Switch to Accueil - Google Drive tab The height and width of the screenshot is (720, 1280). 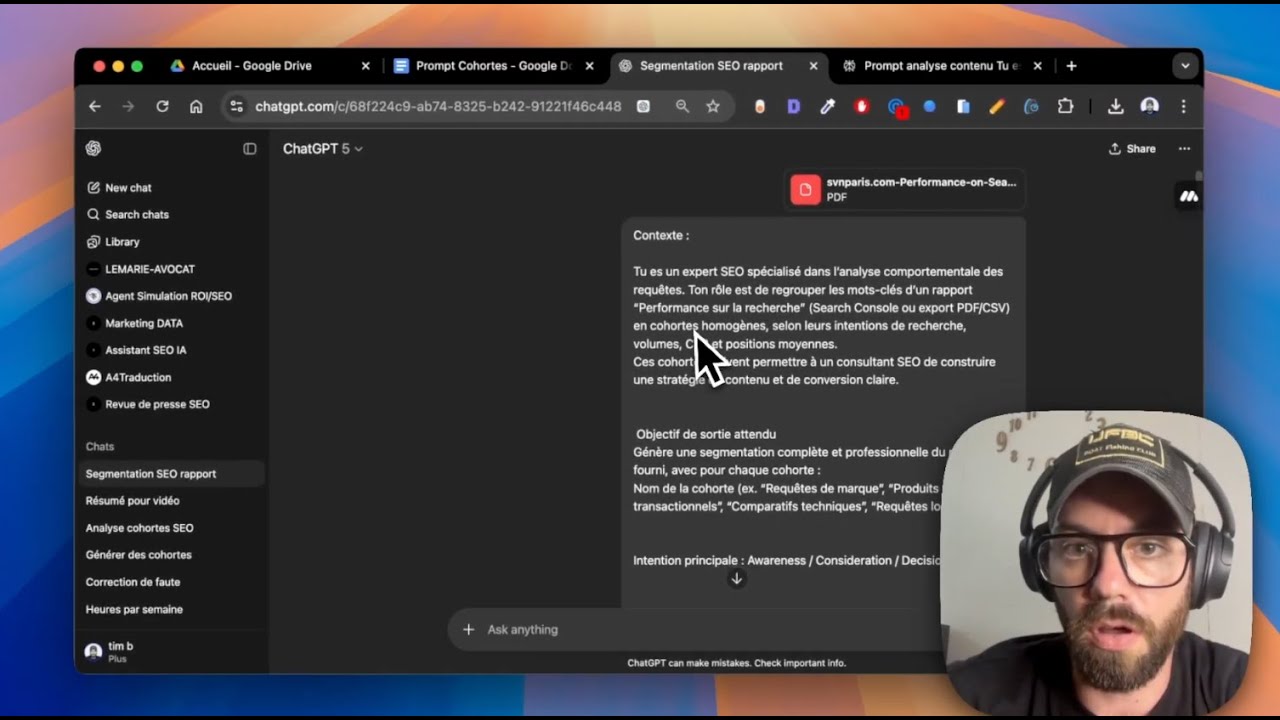pyautogui.click(x=252, y=66)
